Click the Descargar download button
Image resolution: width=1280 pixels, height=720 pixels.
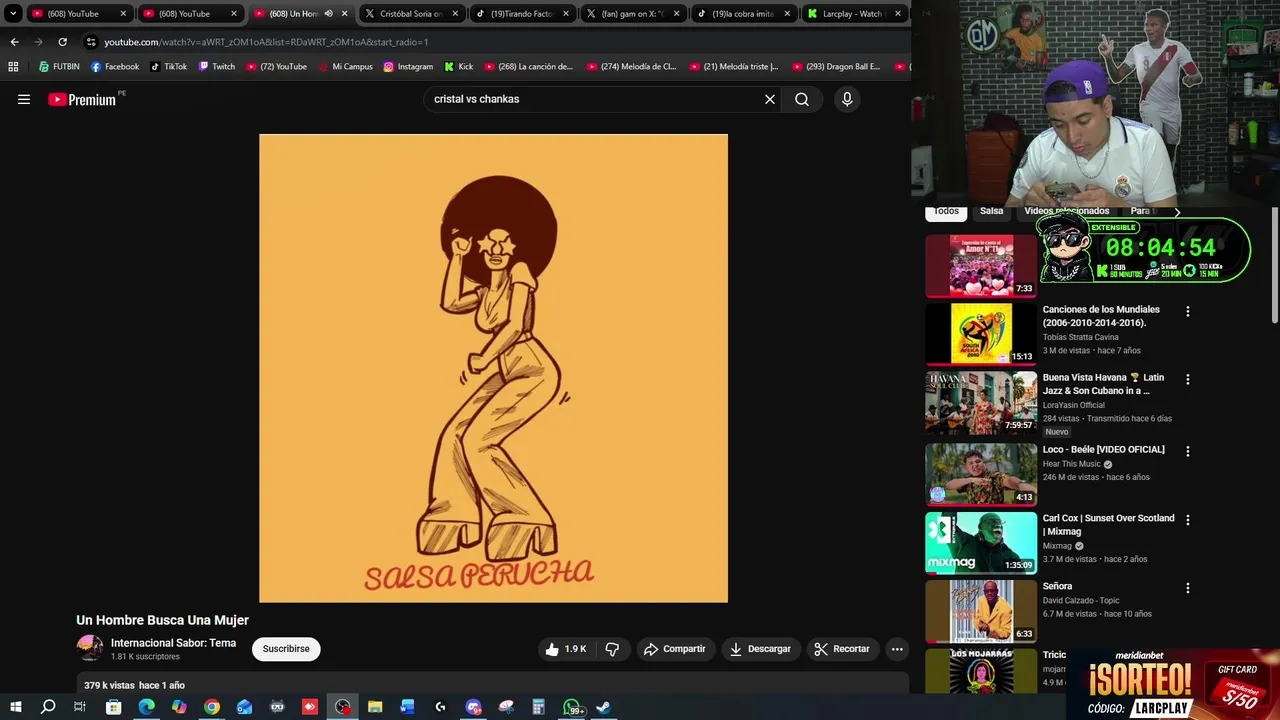(x=760, y=649)
